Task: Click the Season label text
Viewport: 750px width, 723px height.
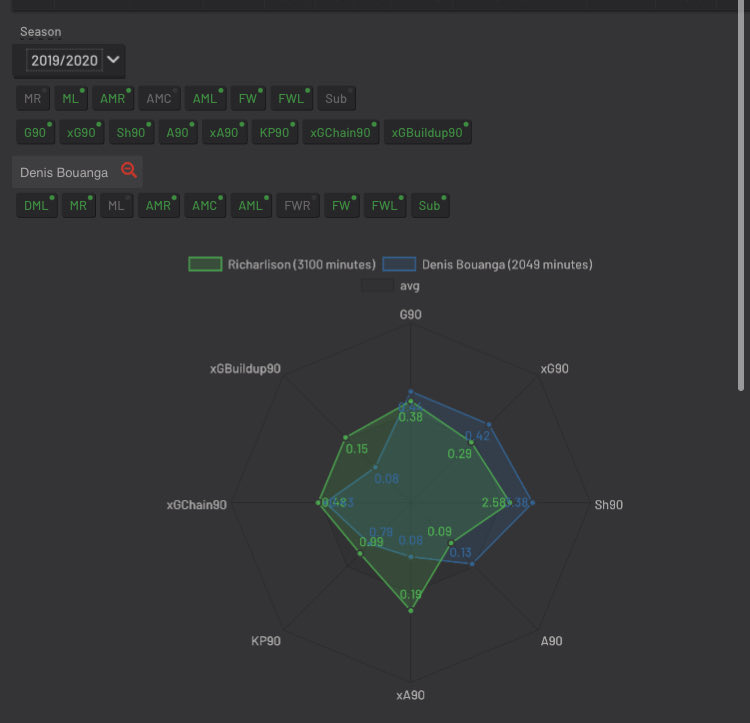Action: (41, 32)
